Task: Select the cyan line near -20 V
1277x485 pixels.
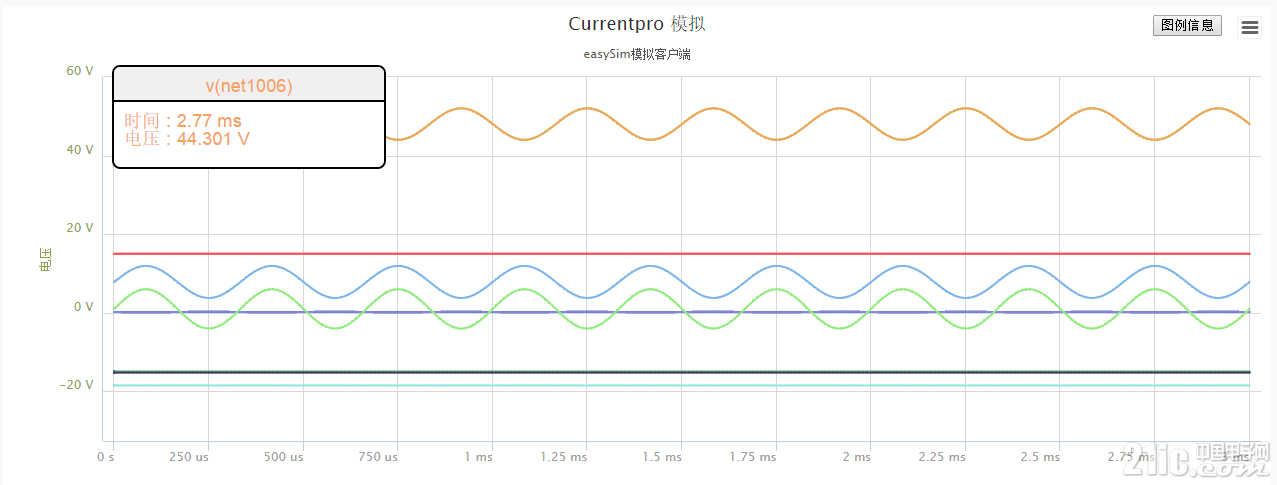Action: [x=700, y=385]
